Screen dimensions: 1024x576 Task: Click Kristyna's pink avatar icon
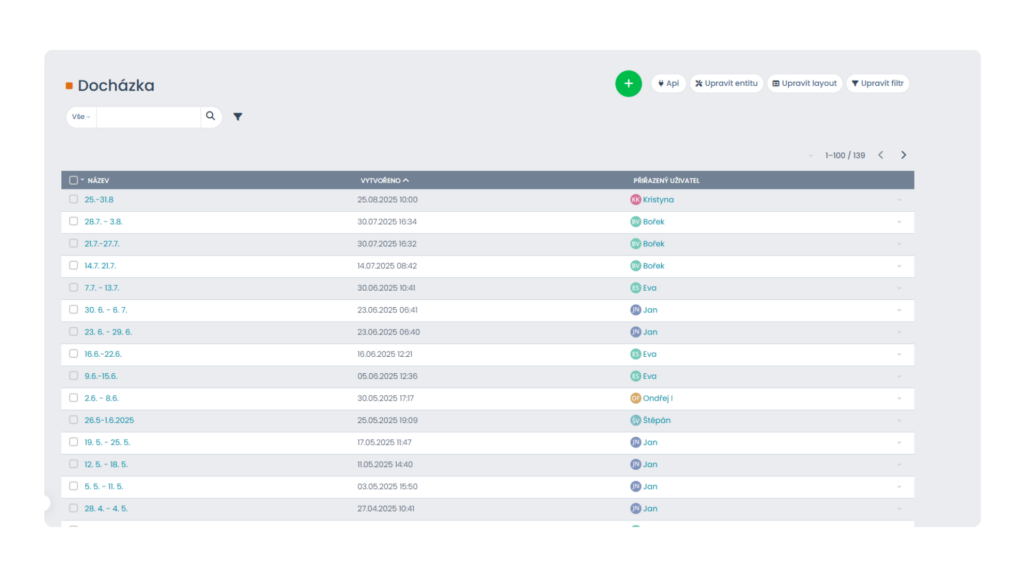[635, 200]
